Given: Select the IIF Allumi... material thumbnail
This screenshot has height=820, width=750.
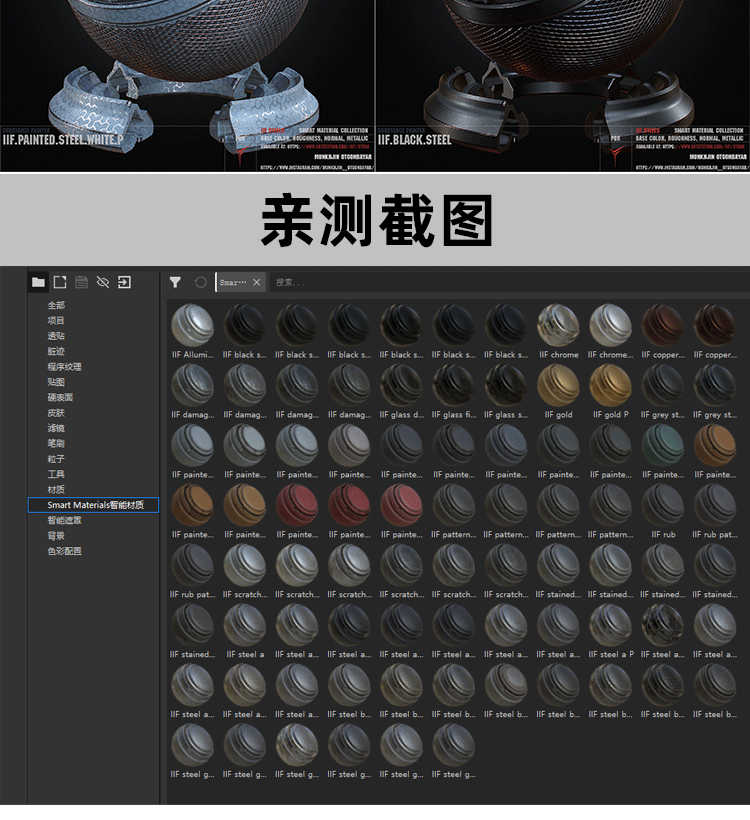Looking at the screenshot, I should click(x=192, y=325).
